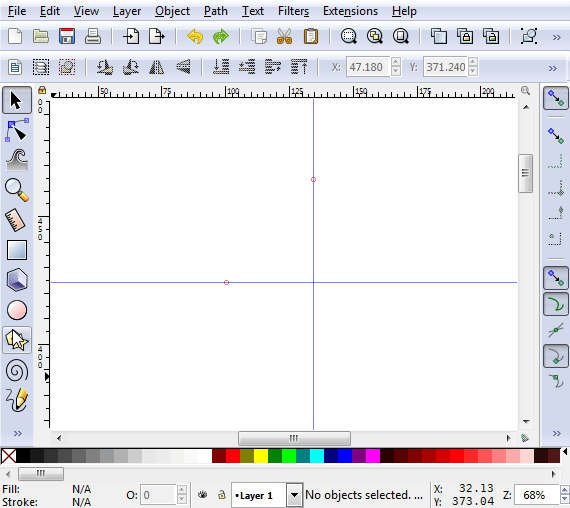Expand snap bar overflow chevron
Screen dimensions: 570x508
click(557, 433)
